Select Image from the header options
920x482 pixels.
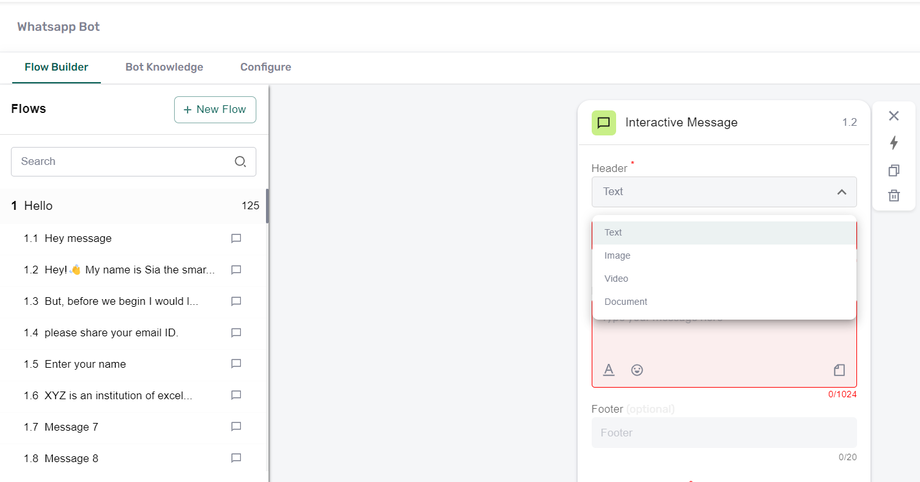click(618, 256)
